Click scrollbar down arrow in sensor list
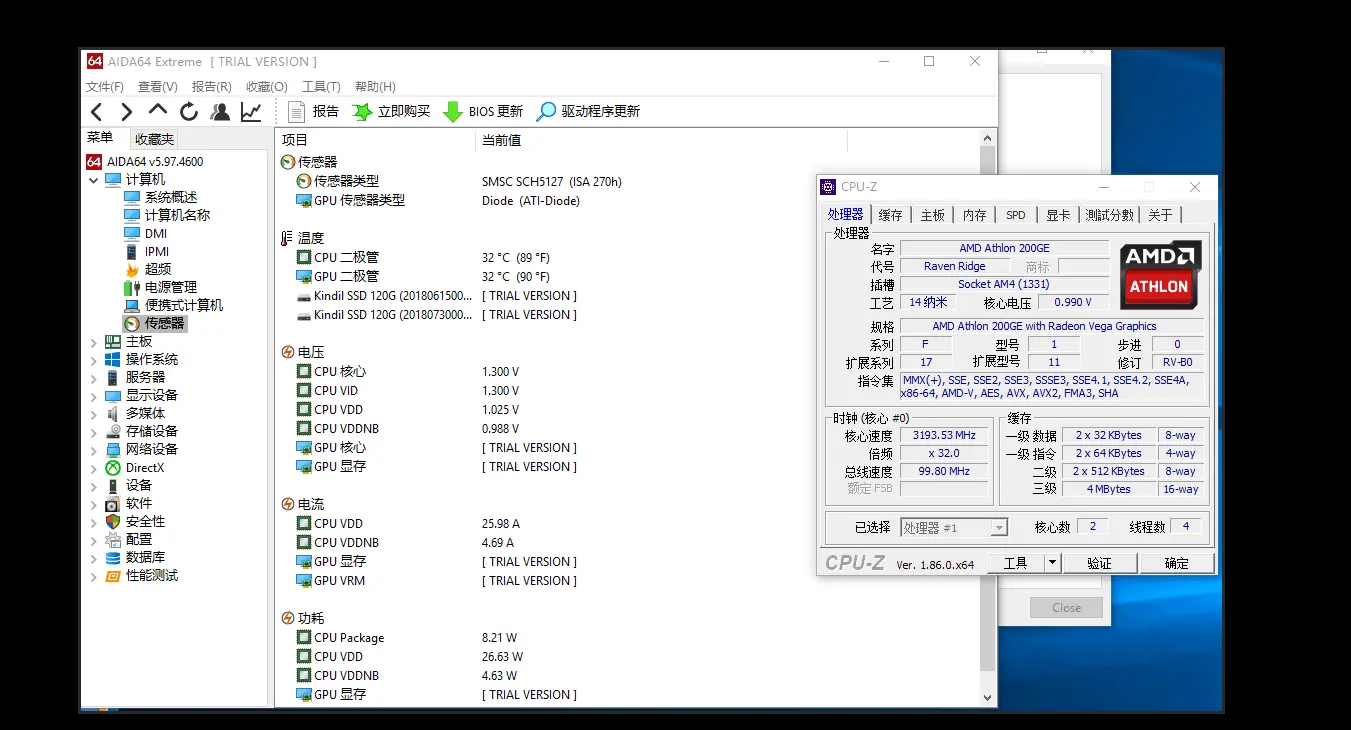Screen dimensions: 1351x730 coord(988,698)
